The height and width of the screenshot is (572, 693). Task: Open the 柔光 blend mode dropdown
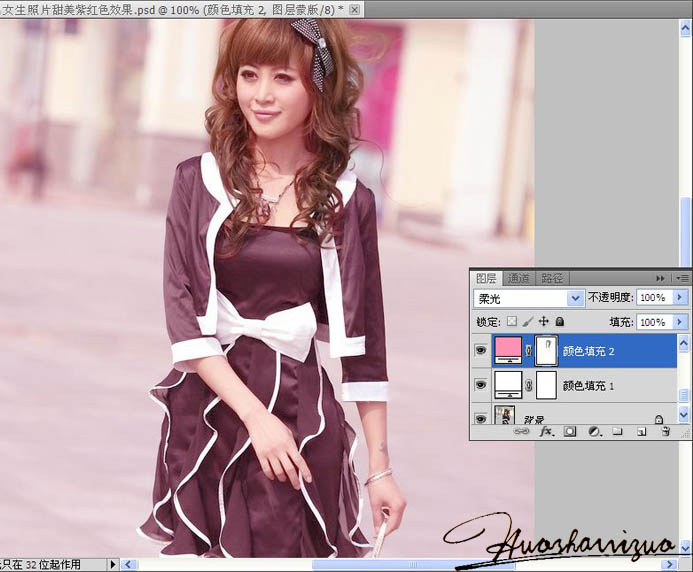[575, 298]
